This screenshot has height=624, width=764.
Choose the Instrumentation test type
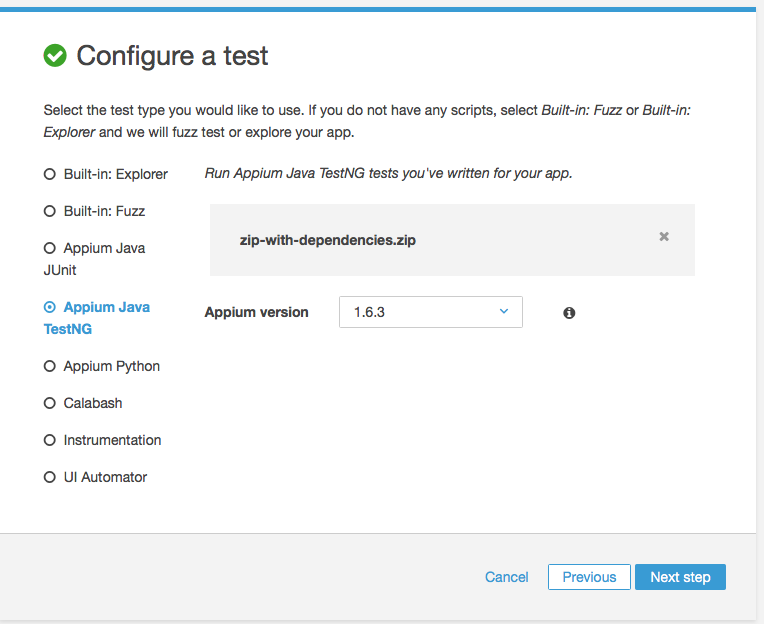click(50, 440)
